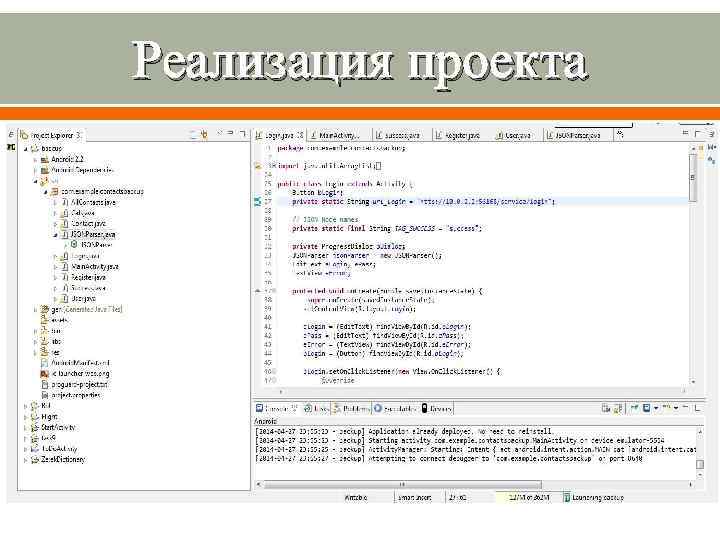Screen dimensions: 720x540
Task: Select Contact.java in Project Explorer
Action: 89,224
